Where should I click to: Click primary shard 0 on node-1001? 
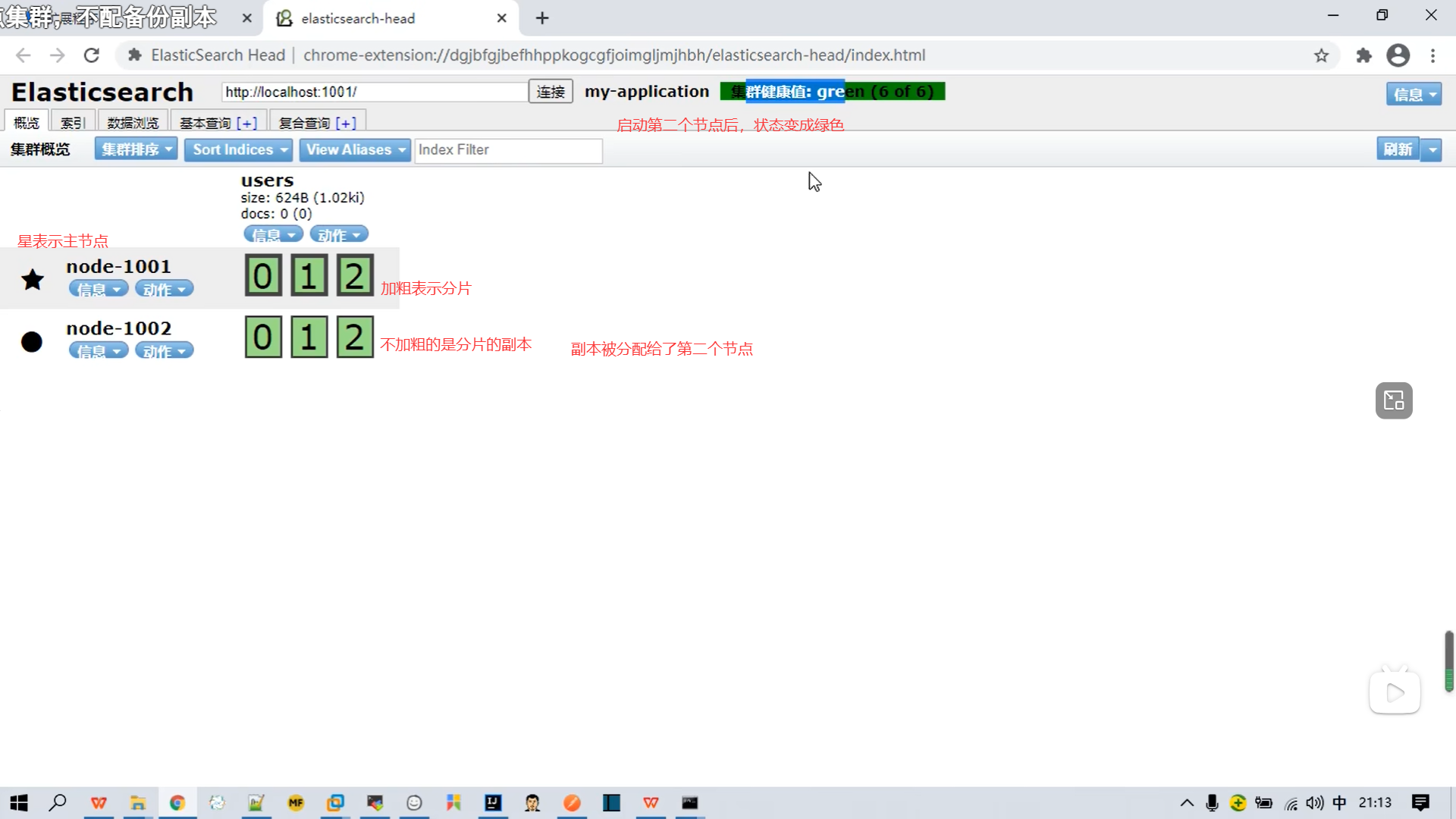point(263,275)
